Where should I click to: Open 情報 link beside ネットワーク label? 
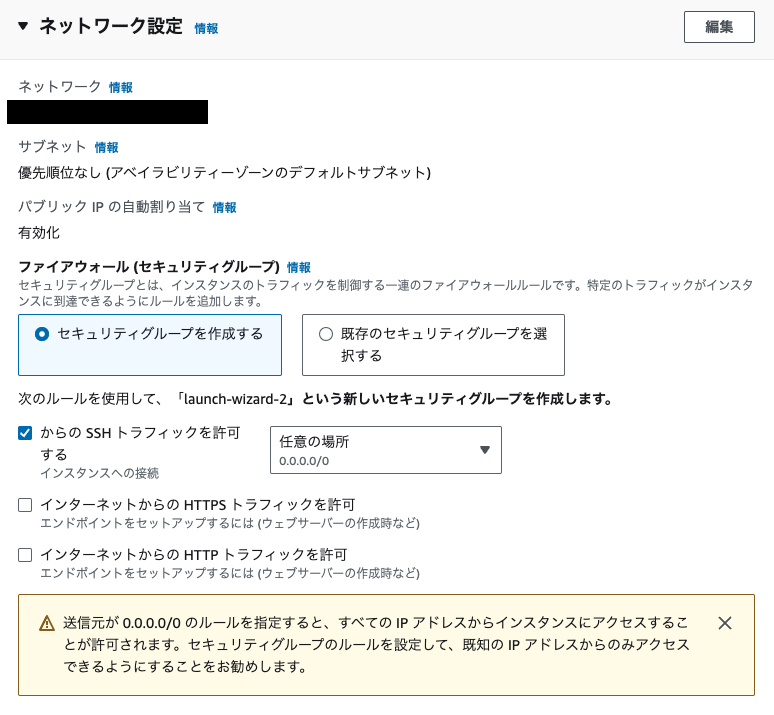120,88
